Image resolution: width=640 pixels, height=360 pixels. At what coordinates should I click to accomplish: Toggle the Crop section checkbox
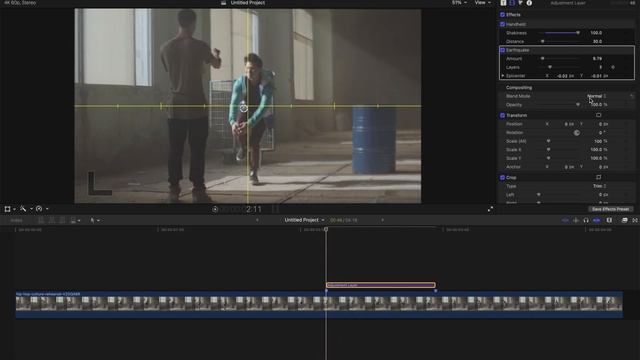502,178
